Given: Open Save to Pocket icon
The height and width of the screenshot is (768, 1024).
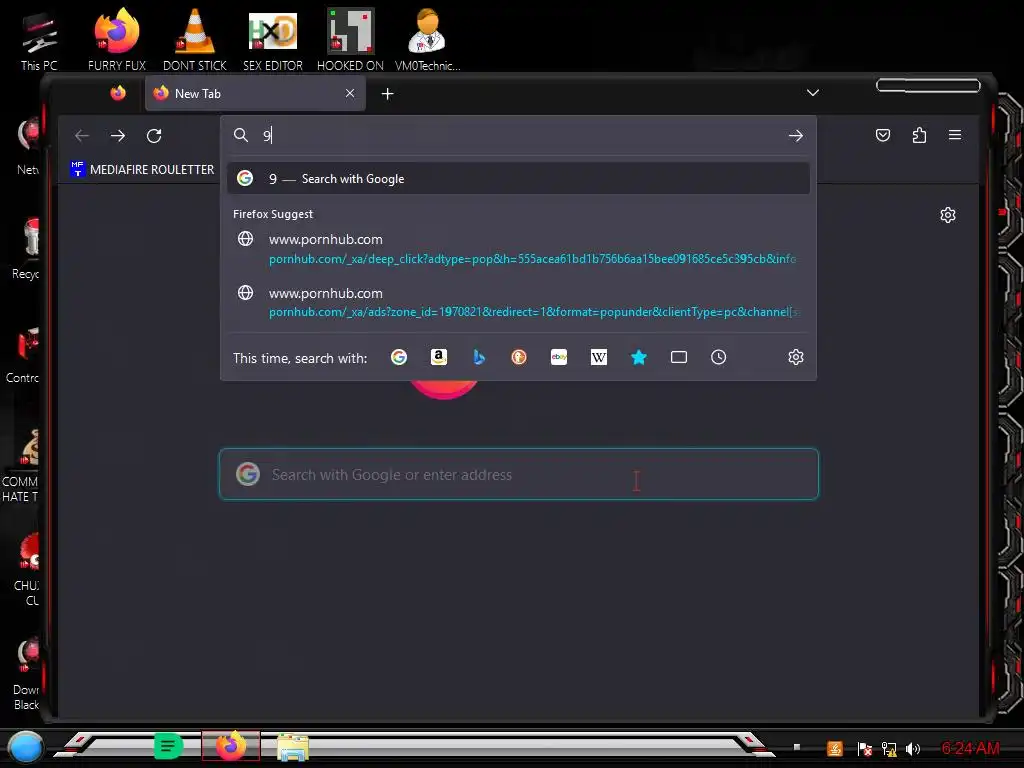Looking at the screenshot, I should [x=883, y=135].
